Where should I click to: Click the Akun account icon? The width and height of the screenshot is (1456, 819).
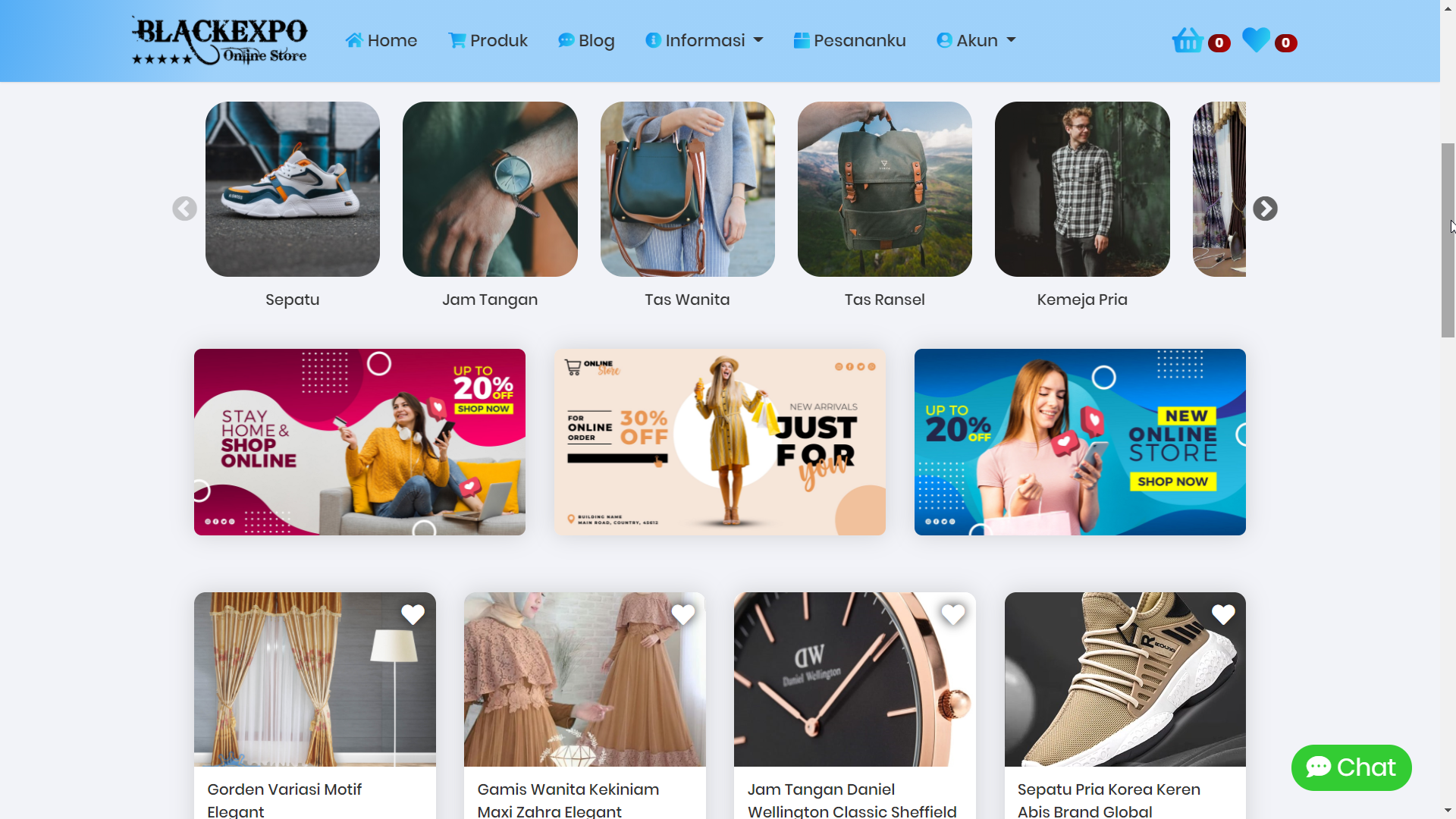[943, 41]
